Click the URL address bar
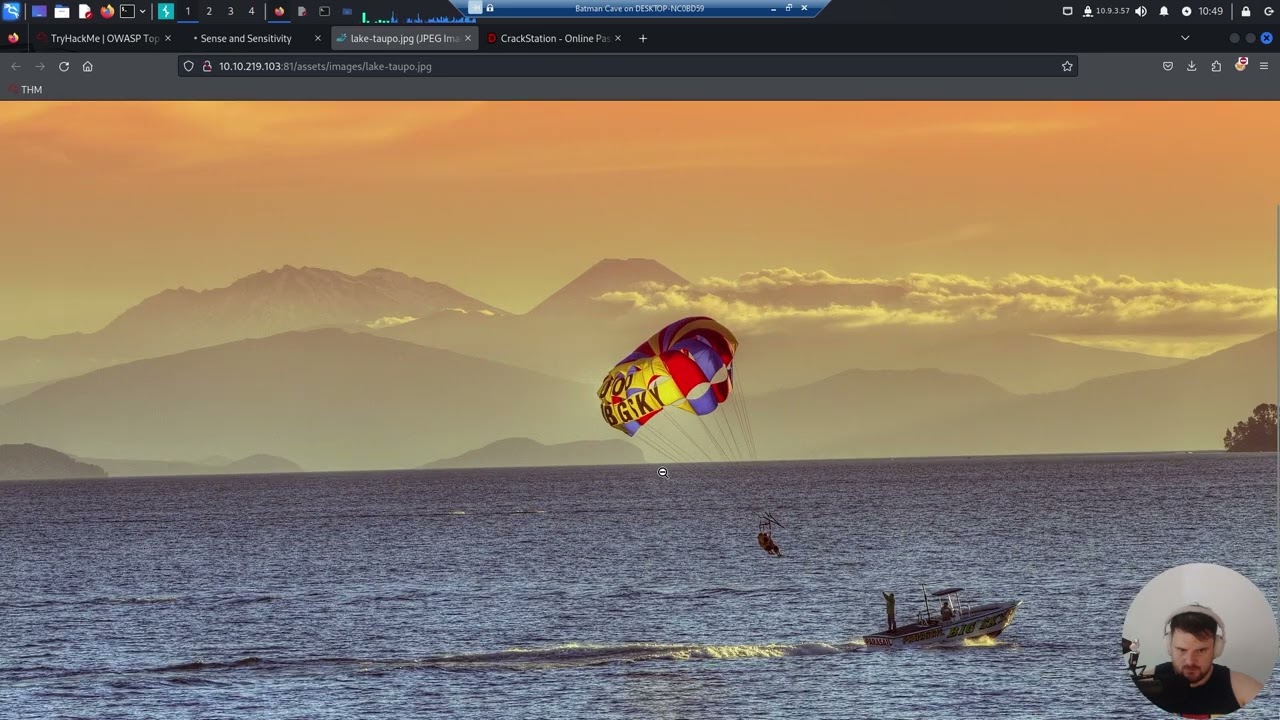The width and height of the screenshot is (1280, 720). [x=628, y=66]
